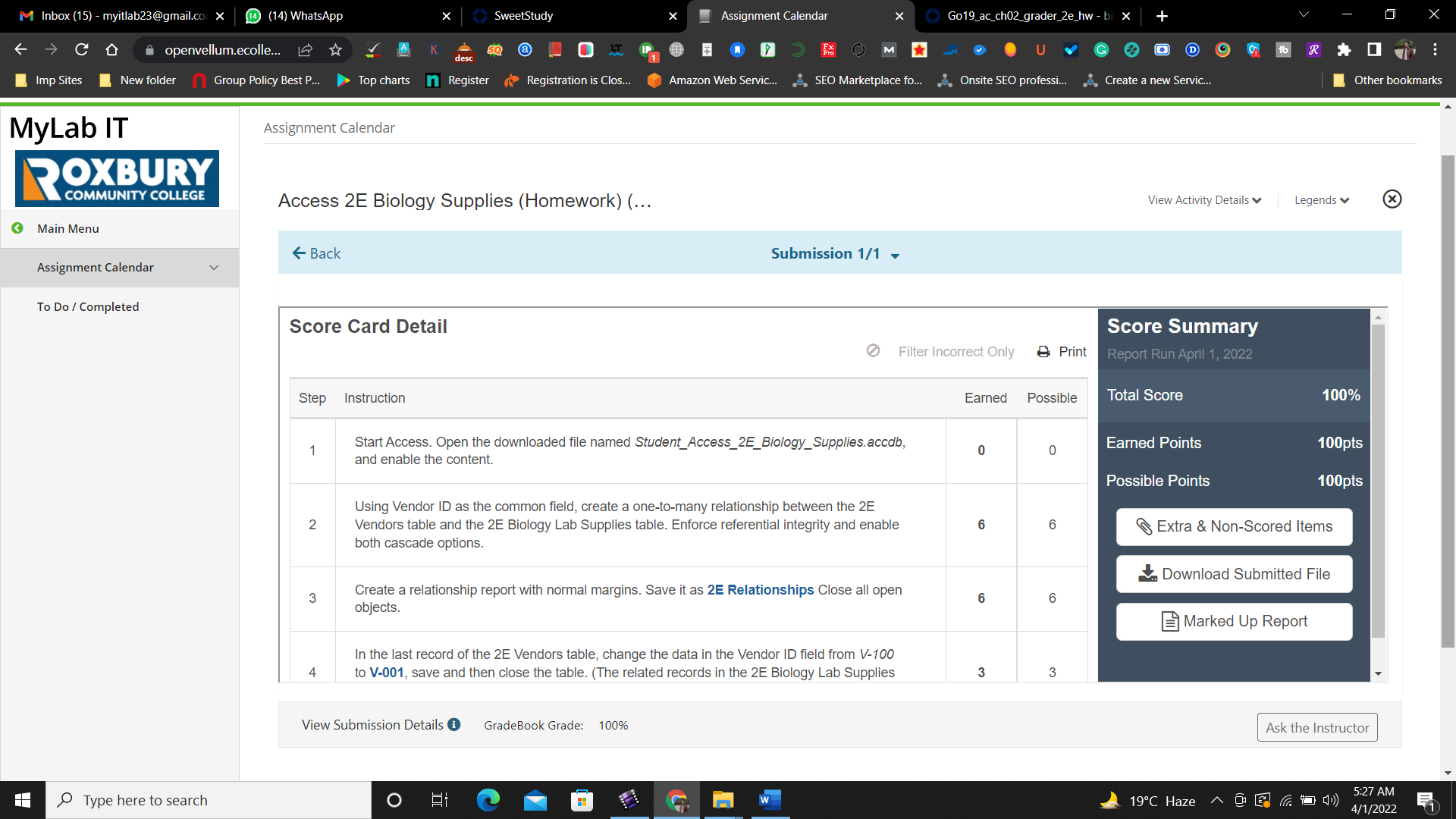This screenshot has width=1456, height=819.
Task: Click the Extra & Non-Scored Items button
Action: (1234, 526)
